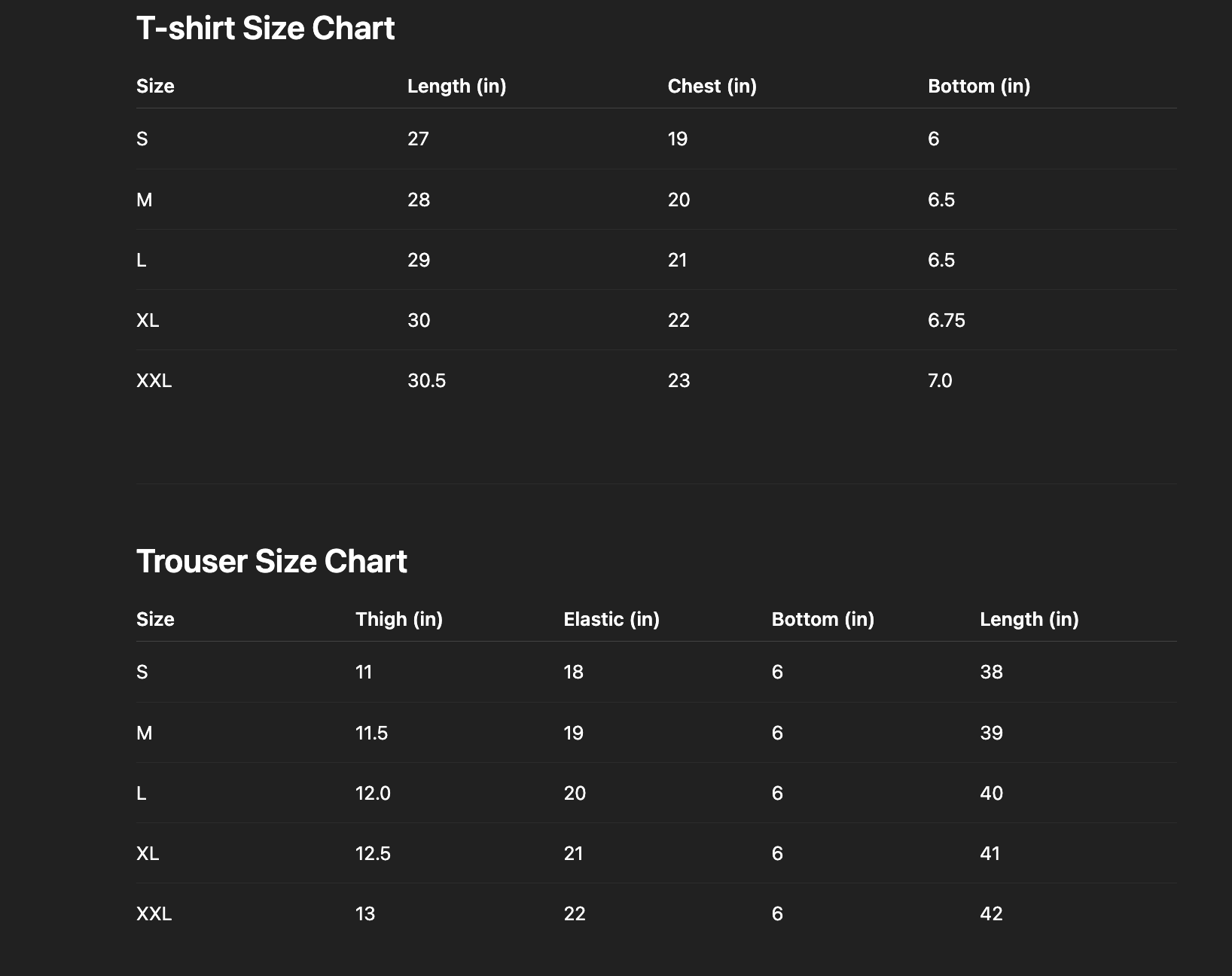
Task: Click the T-shirt S length value 27
Action: [418, 139]
